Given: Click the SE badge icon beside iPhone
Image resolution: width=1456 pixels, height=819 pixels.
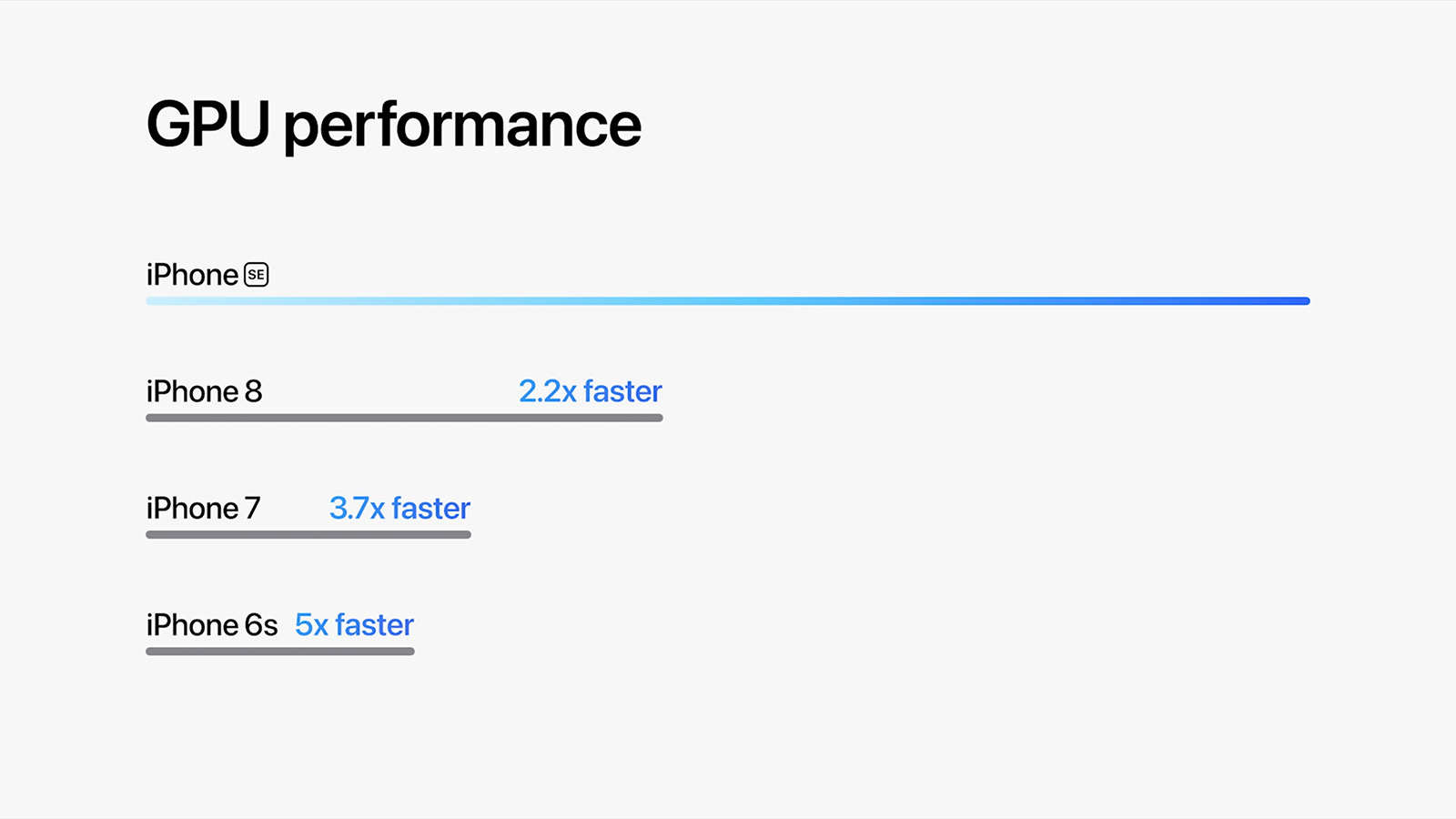Looking at the screenshot, I should (257, 275).
